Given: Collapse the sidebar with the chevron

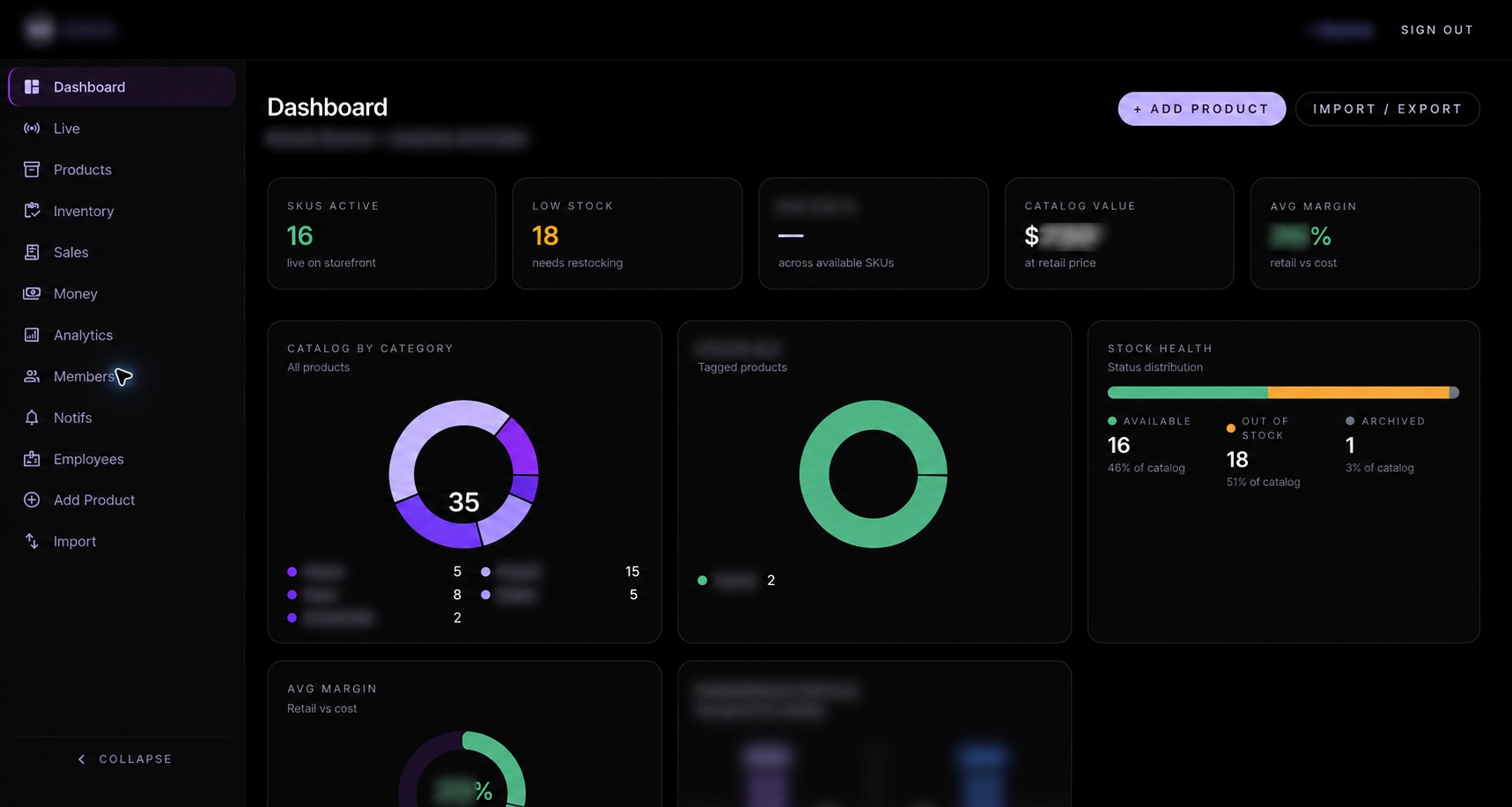Looking at the screenshot, I should (x=82, y=759).
